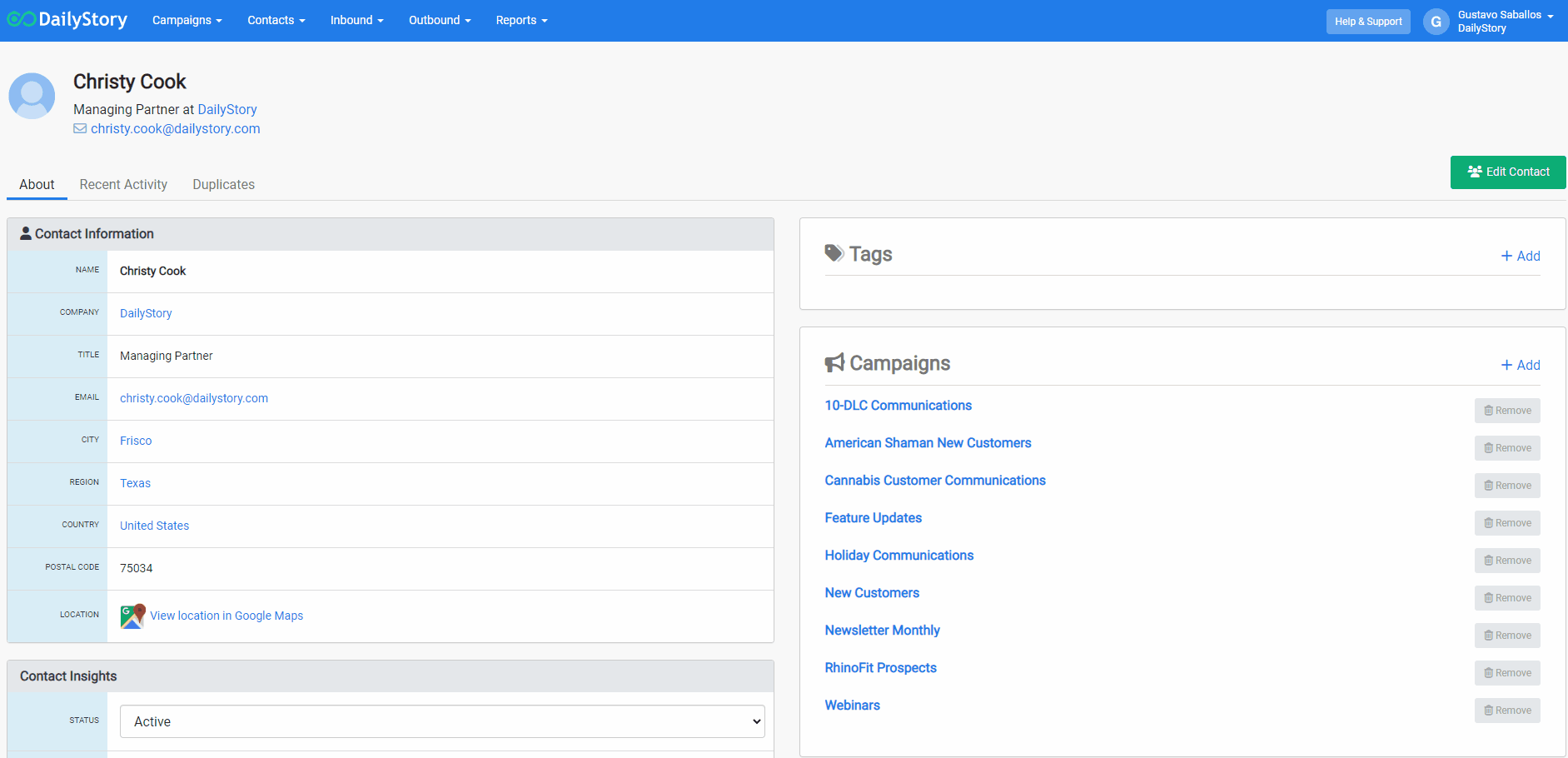The image size is (1568, 758).
Task: Remove American Shaman New Customers campaign
Action: point(1507,448)
